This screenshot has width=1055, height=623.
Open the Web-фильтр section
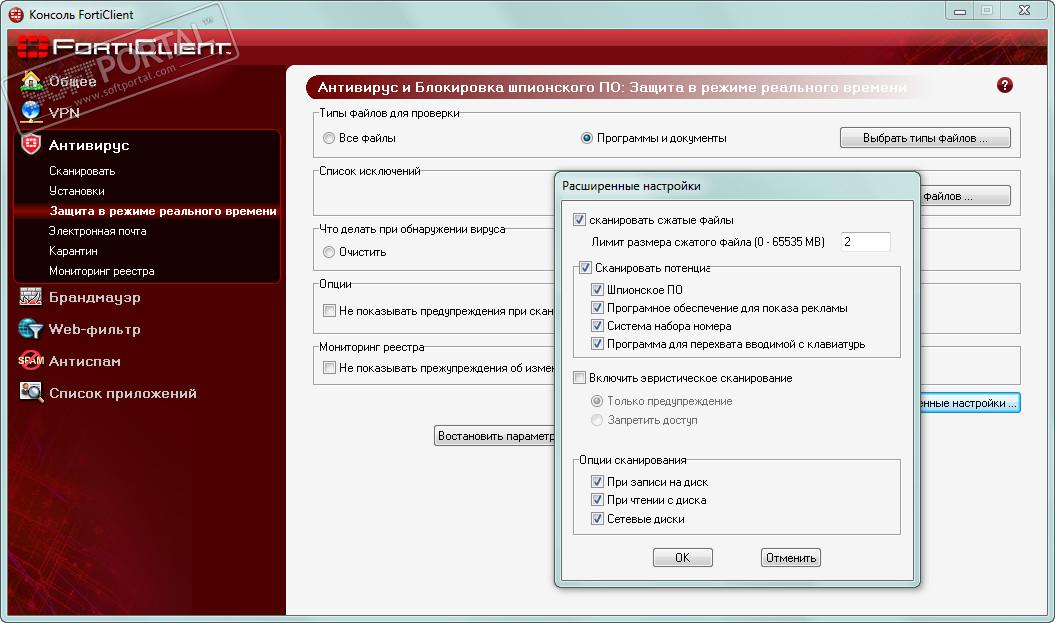click(x=95, y=330)
